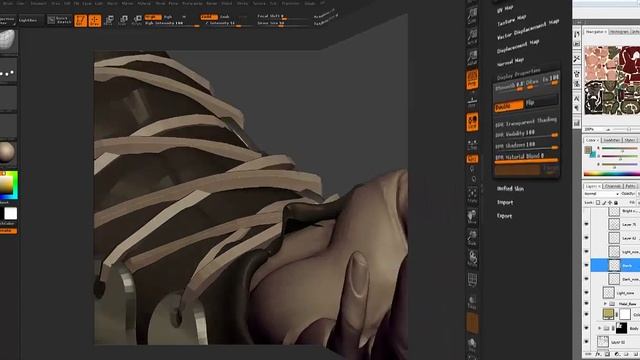The image size is (640, 360).
Task: Adjust the BPR Visibility slider
Action: (x=526, y=133)
